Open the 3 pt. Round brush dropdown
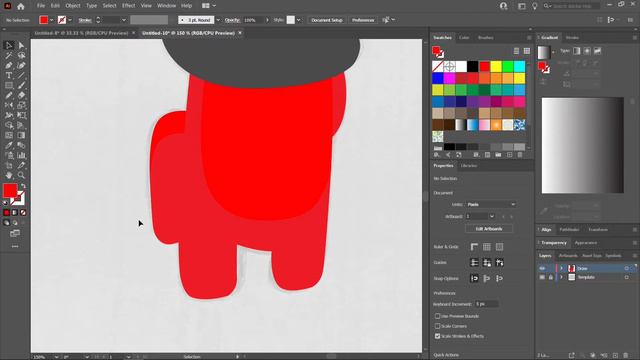Screen dimensions: 640x360 tap(218, 20)
